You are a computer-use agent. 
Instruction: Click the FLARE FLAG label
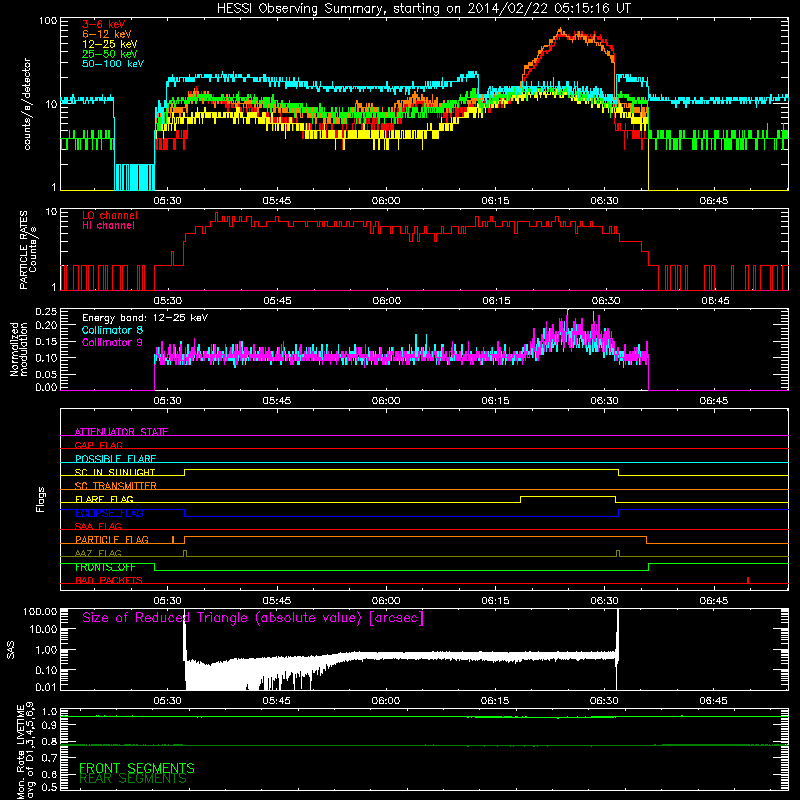coord(104,499)
